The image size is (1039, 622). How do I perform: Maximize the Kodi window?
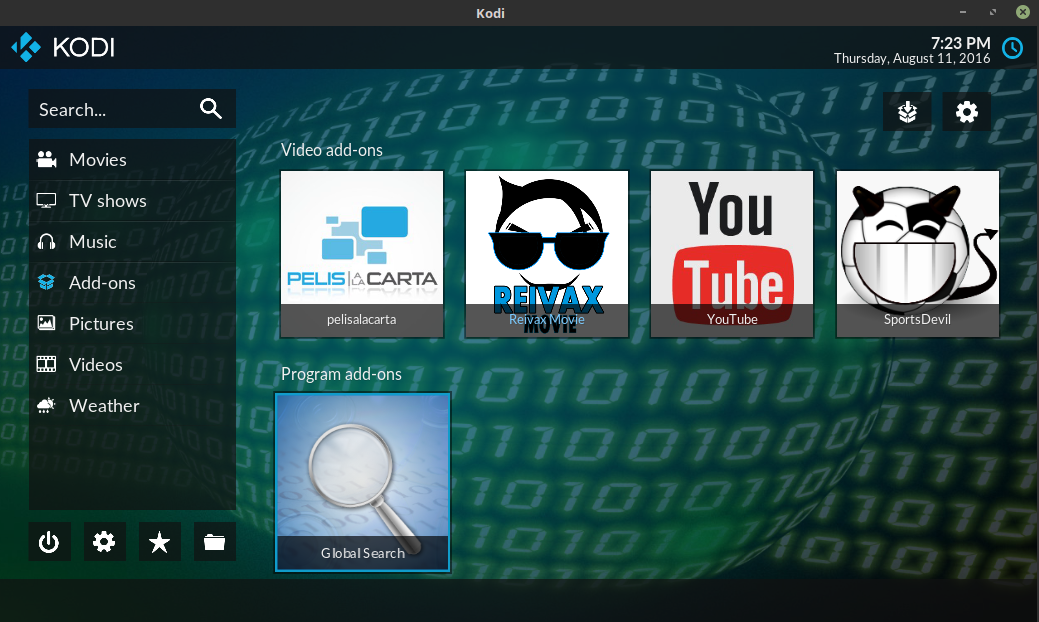click(993, 12)
